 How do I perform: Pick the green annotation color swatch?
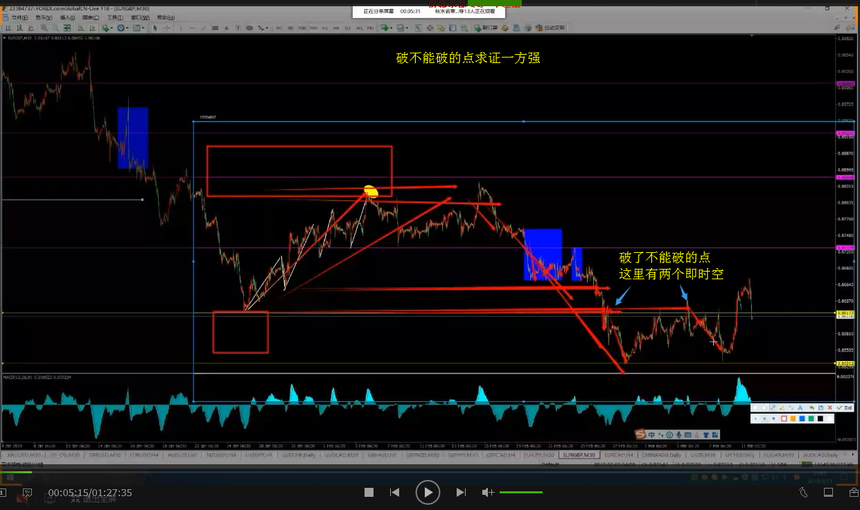point(811,418)
